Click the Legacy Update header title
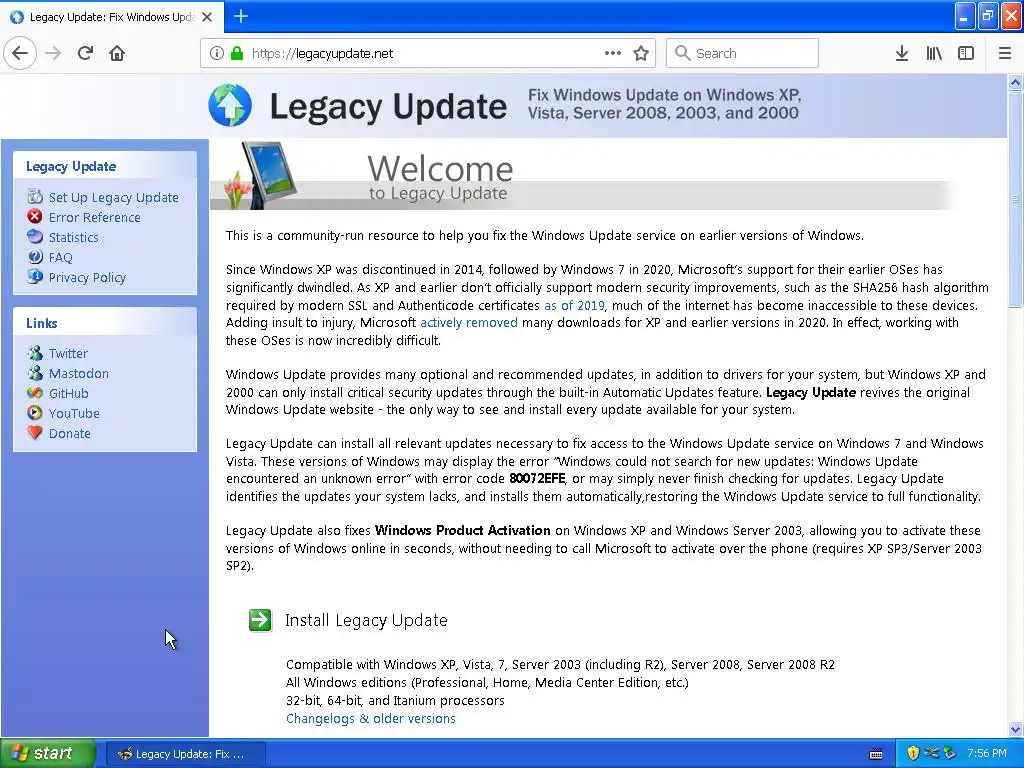The height and width of the screenshot is (768, 1024). click(x=388, y=107)
